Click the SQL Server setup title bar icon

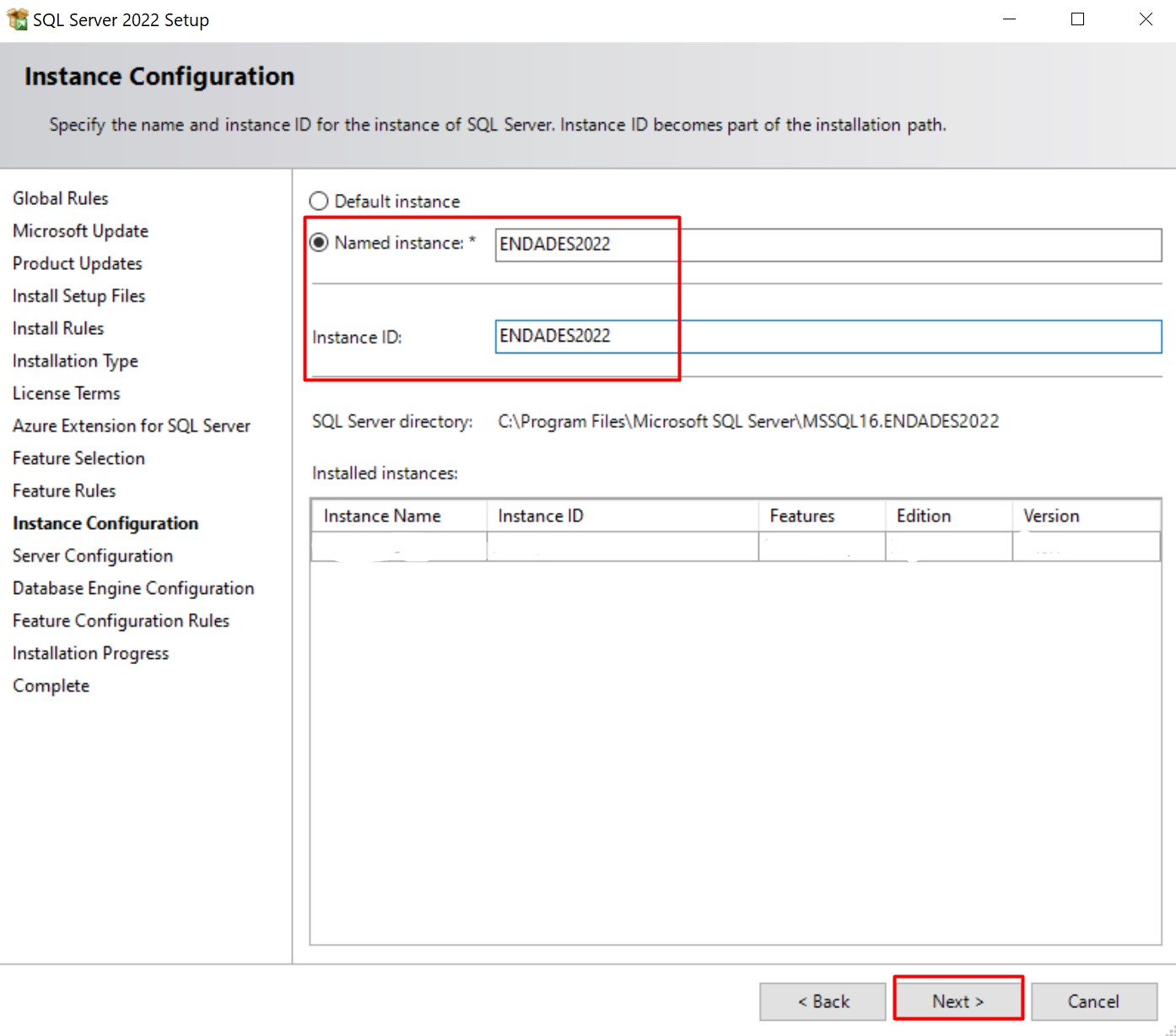pos(17,19)
